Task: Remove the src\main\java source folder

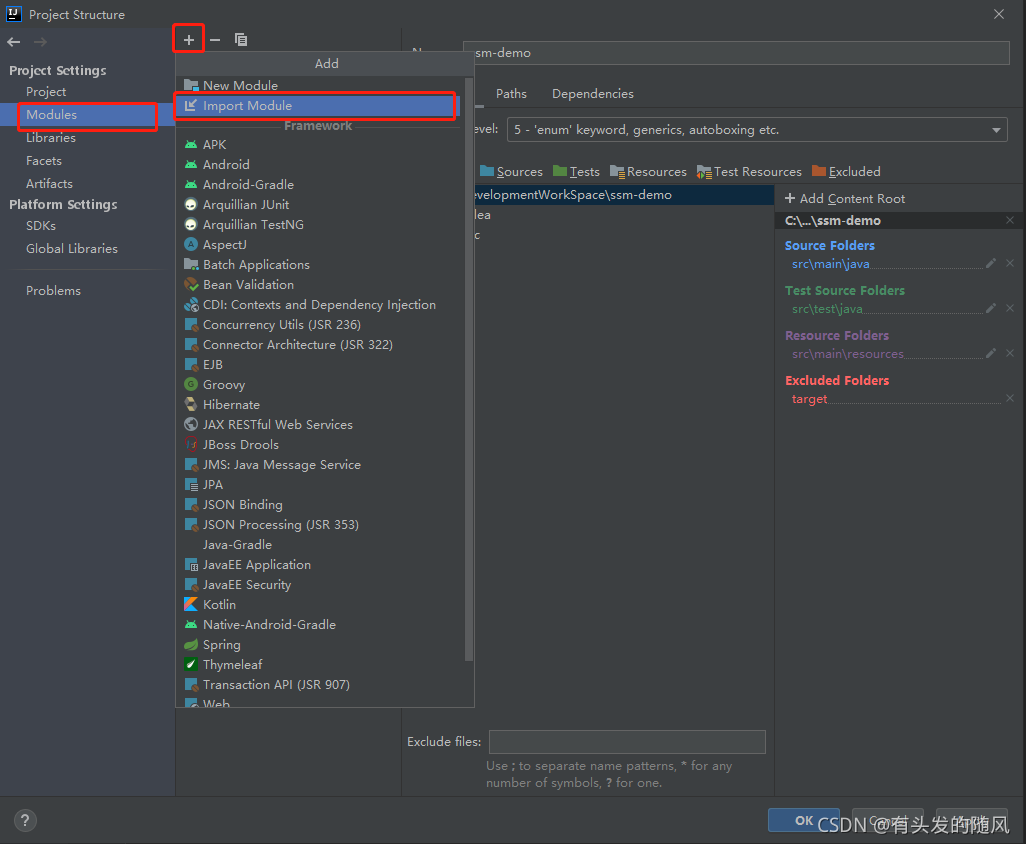Action: coord(1010,263)
